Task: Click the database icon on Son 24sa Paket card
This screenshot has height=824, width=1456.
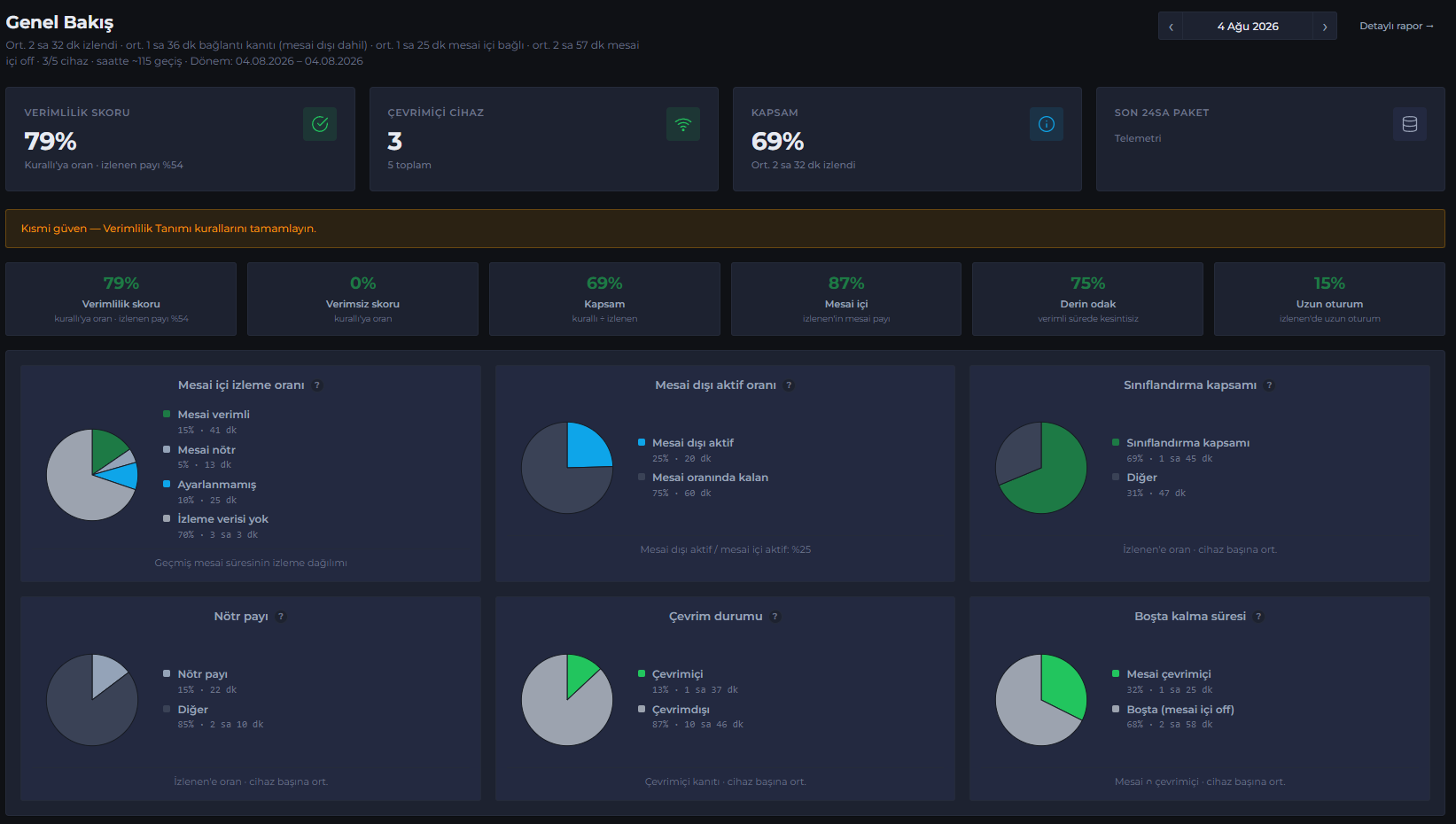Action: 1410,124
